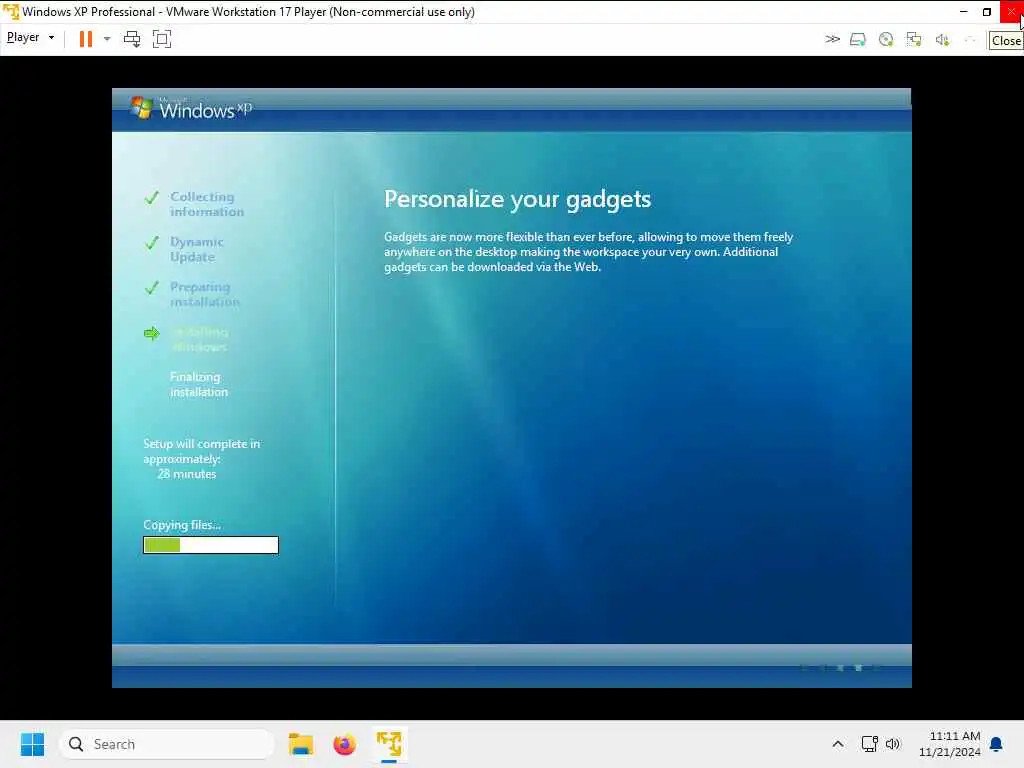Open File Explorer from the taskbar
This screenshot has height=768, width=1024.
(x=301, y=744)
